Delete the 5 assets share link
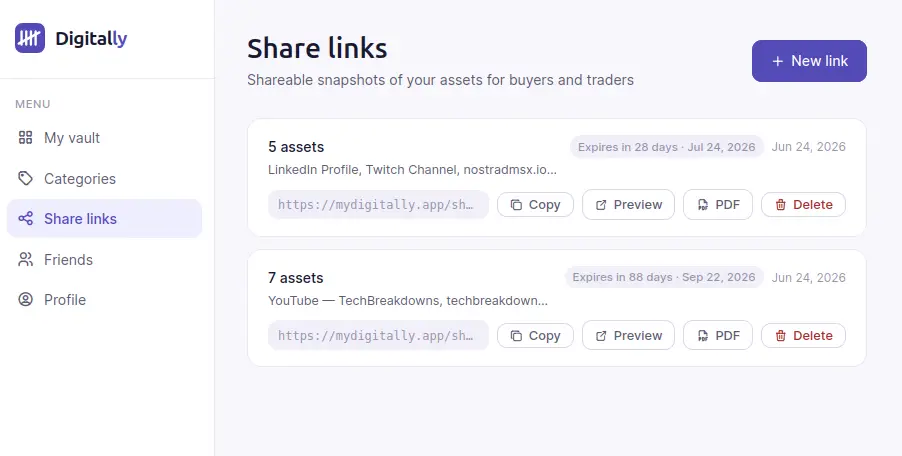Screen dimensions: 902x456 click(803, 205)
